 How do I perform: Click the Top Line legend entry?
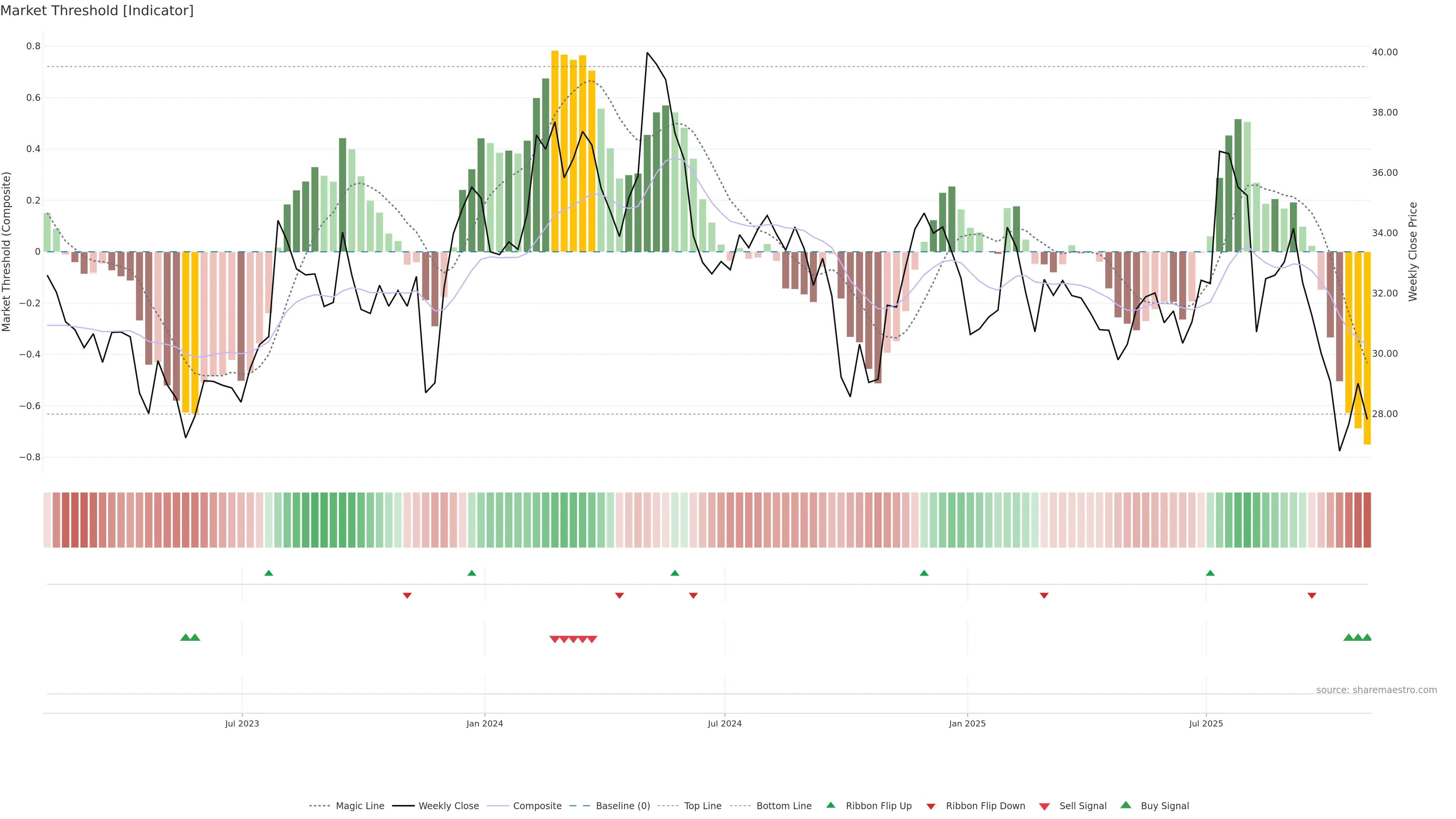[703, 806]
